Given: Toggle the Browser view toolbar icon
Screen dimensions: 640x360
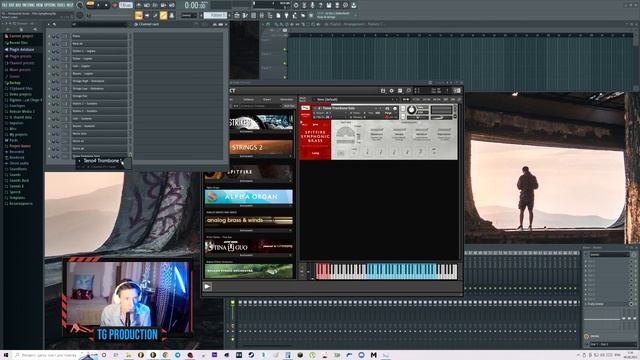Looking at the screenshot, I should coord(270,16).
